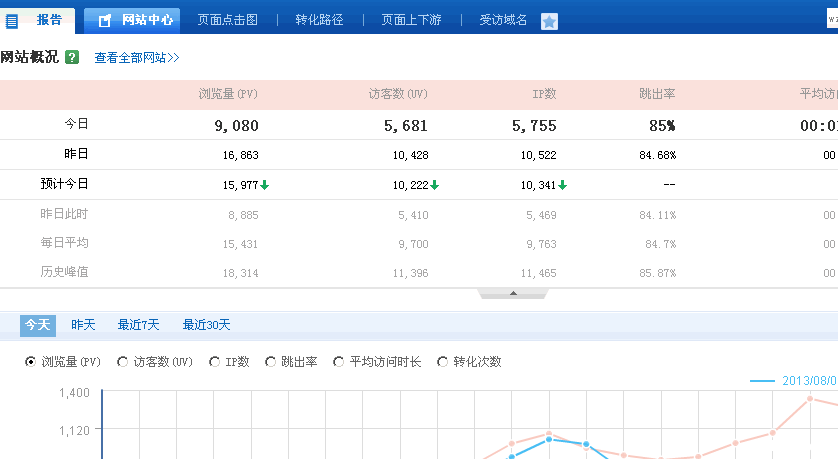838x459 pixels.
Task: Click green down arrow next to 10,341
Action: [563, 185]
